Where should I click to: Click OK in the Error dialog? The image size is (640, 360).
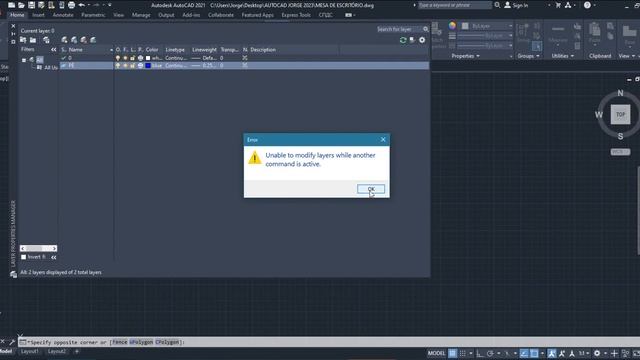pyautogui.click(x=371, y=189)
